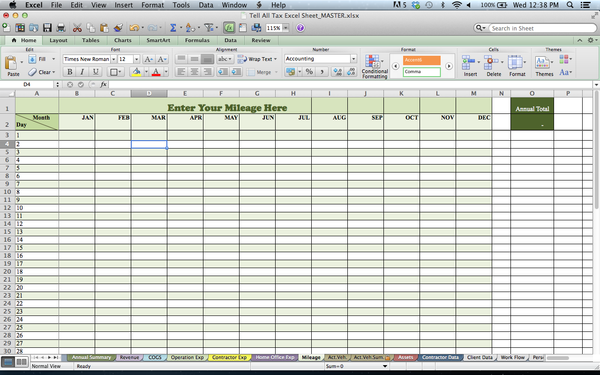Click the New Workbook icon
The image size is (600, 375).
tap(6, 28)
